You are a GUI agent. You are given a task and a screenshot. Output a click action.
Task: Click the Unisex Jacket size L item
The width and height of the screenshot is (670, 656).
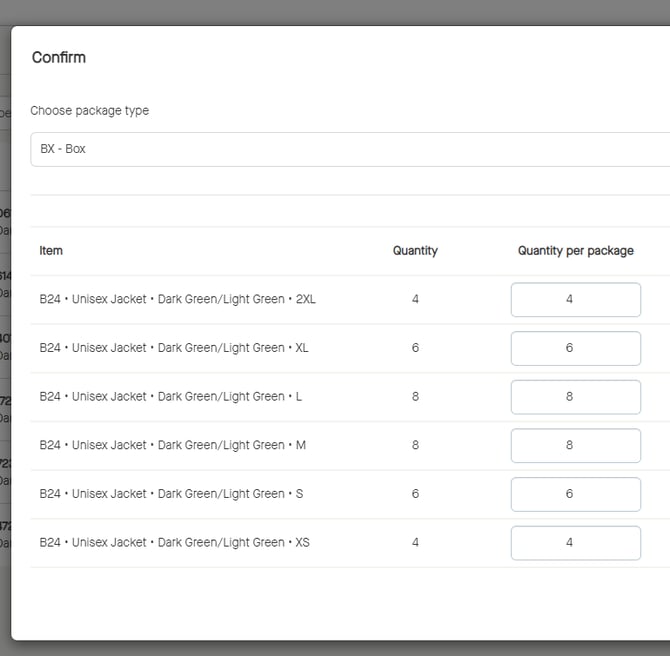pyautogui.click(x=170, y=397)
